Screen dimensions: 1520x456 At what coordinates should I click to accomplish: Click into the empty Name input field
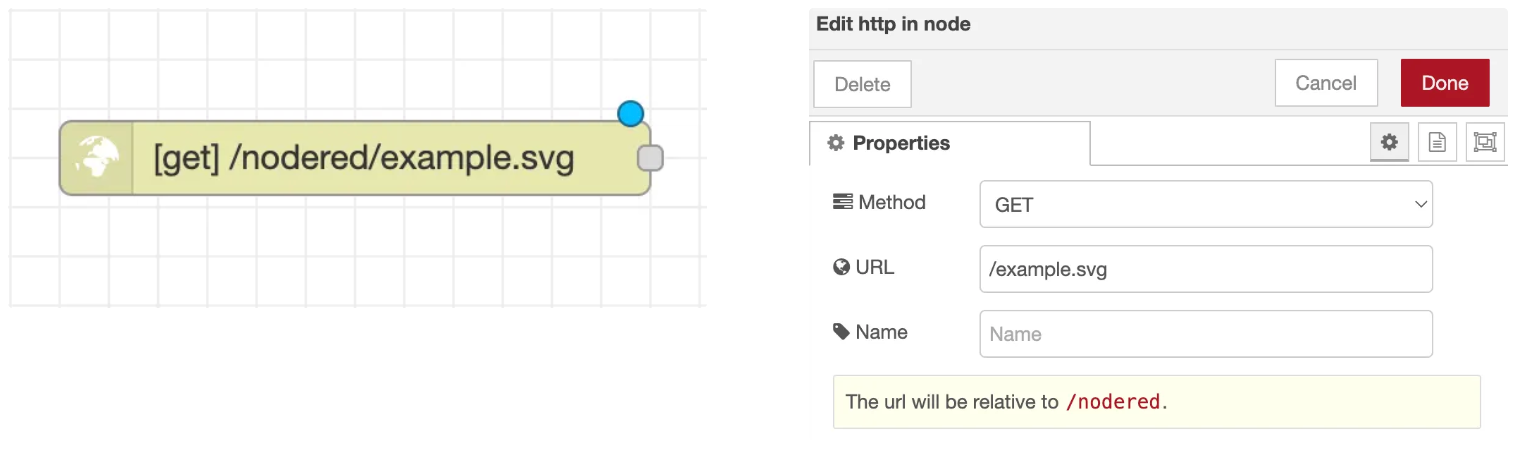(1205, 334)
